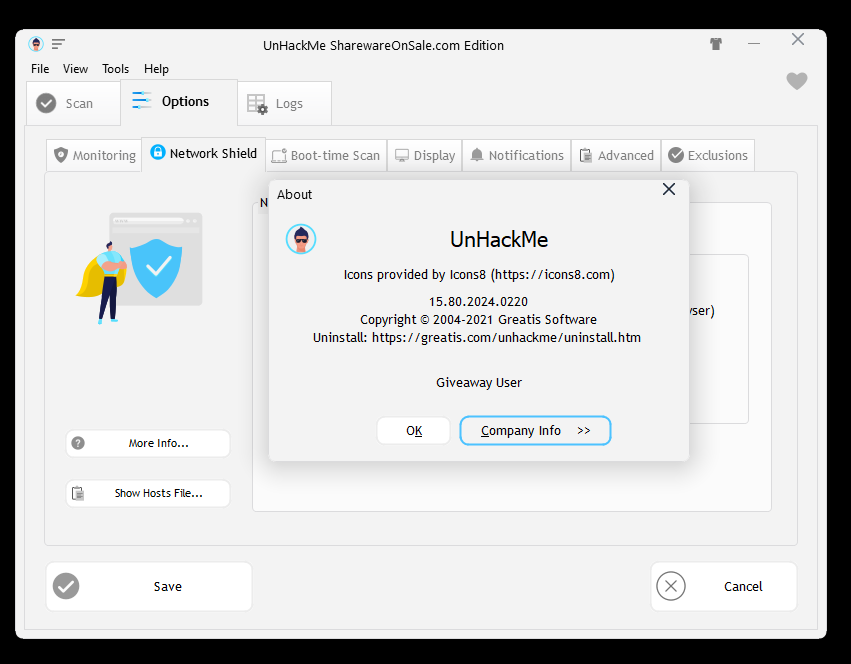Click the monitor icon on the Display tab
The height and width of the screenshot is (664, 851).
[x=402, y=156]
